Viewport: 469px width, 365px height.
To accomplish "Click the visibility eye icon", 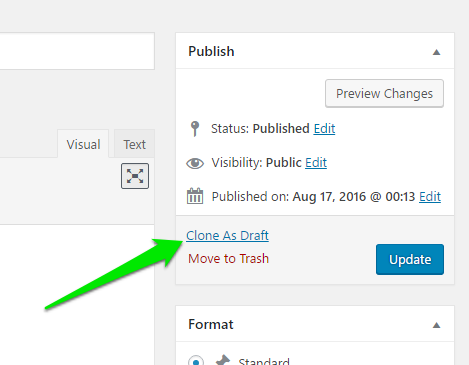I will coord(195,163).
